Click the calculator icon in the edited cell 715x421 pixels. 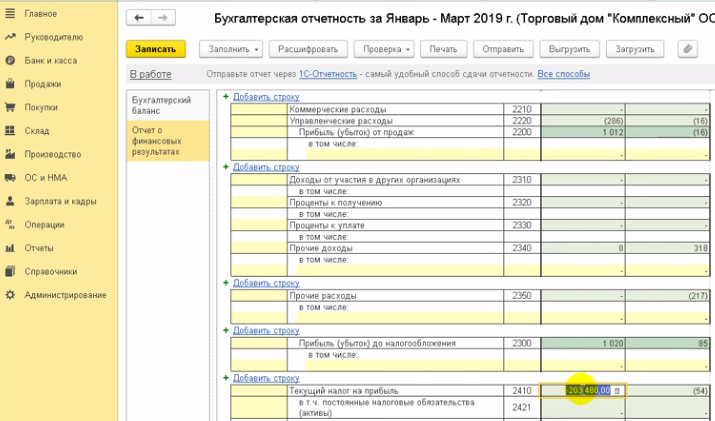pyautogui.click(x=617, y=390)
